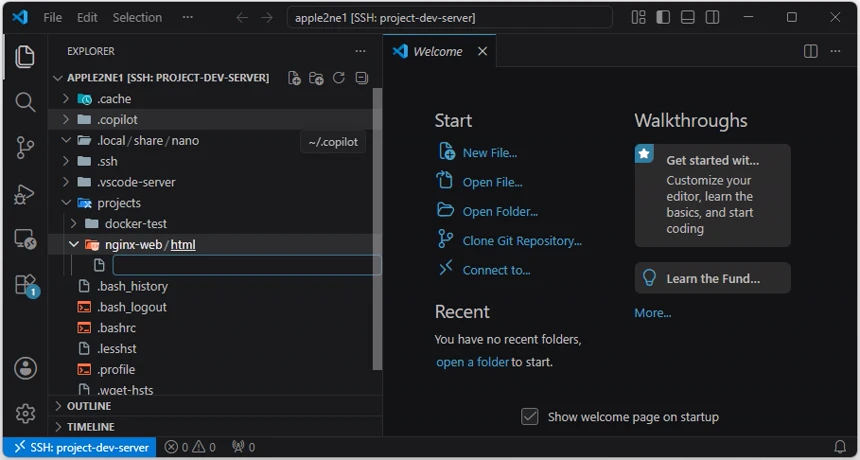Click the New Folder icon in explorer header
The width and height of the screenshot is (860, 460).
pyautogui.click(x=316, y=78)
